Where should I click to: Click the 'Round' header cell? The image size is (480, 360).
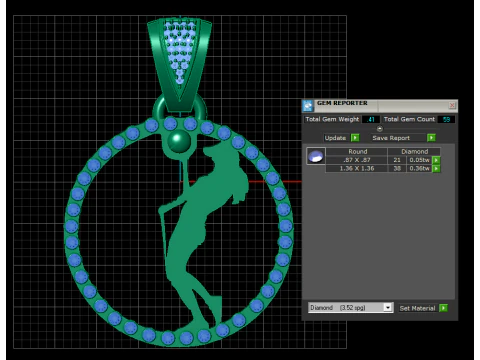point(357,151)
